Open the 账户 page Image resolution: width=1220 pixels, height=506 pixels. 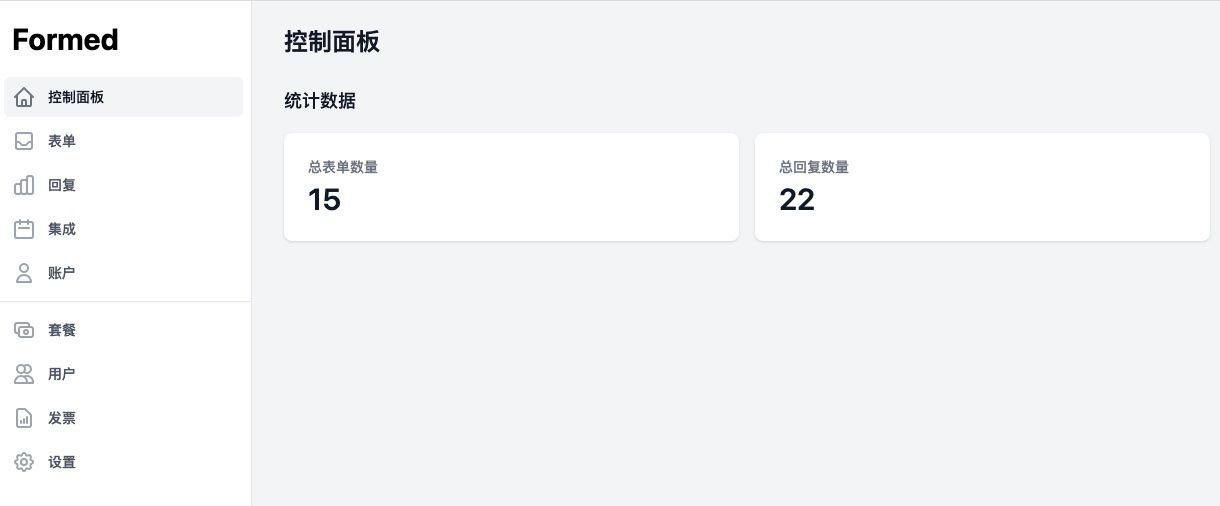pyautogui.click(x=62, y=274)
